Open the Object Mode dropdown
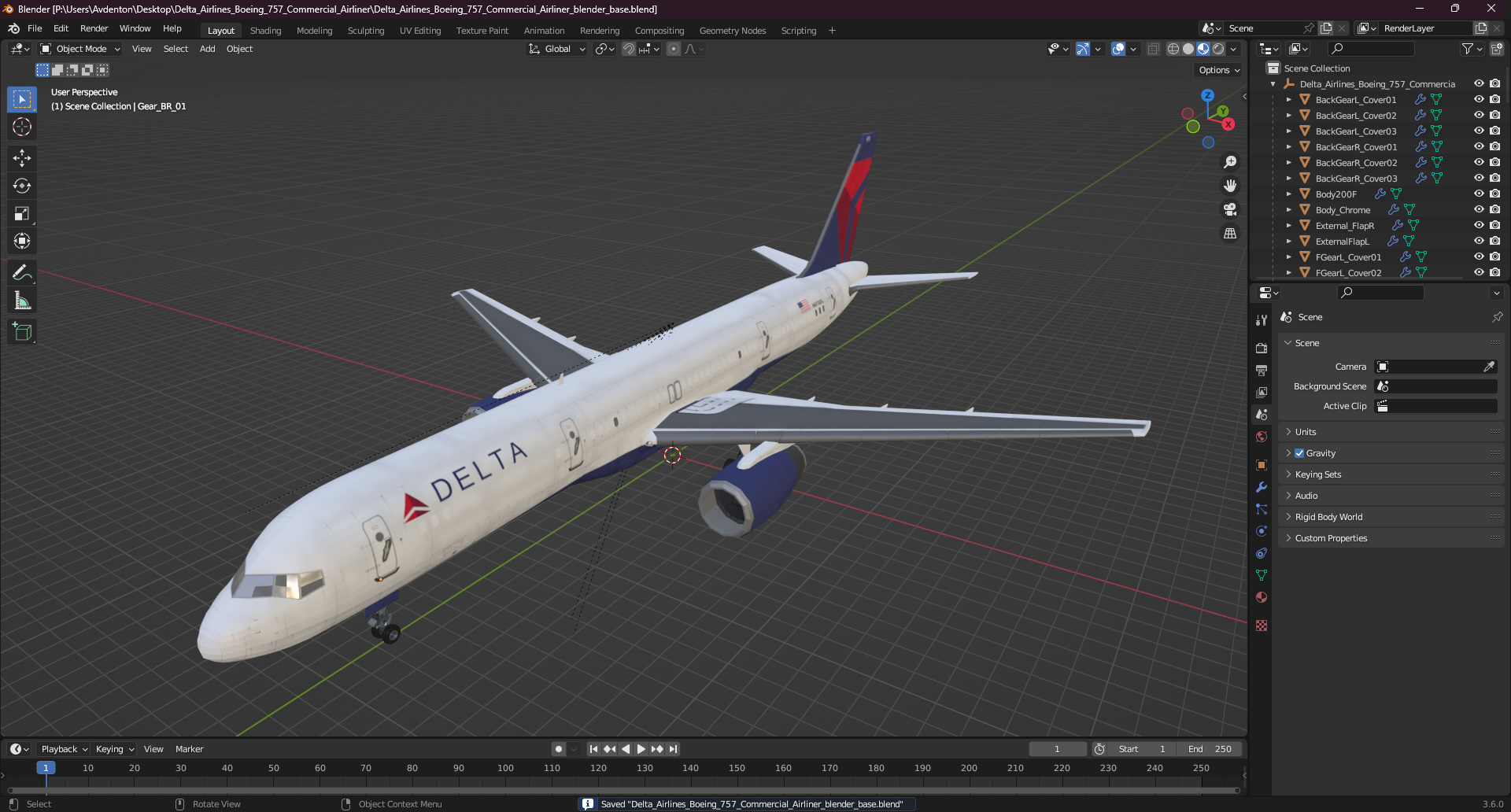The image size is (1511, 812). click(x=80, y=49)
